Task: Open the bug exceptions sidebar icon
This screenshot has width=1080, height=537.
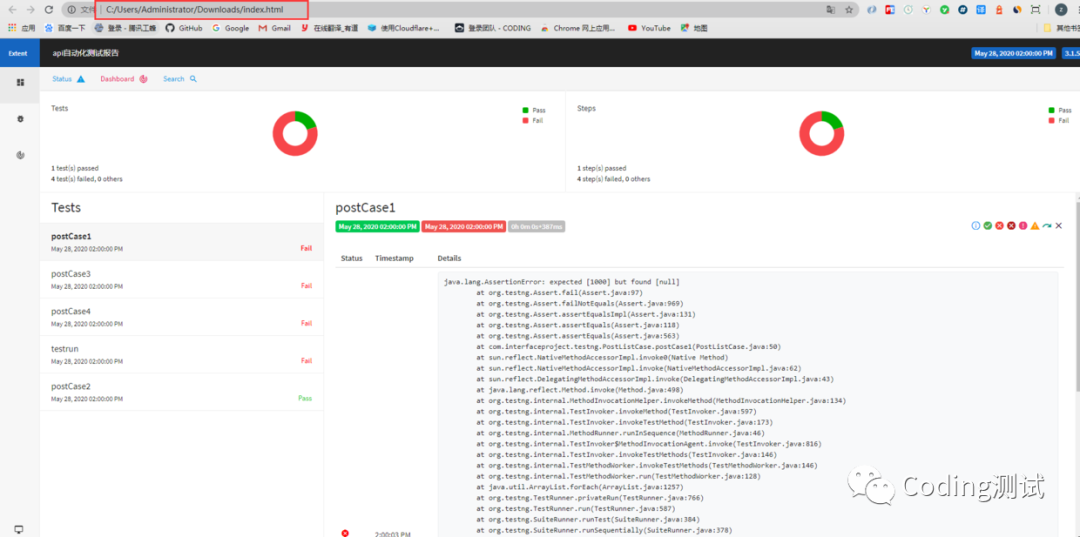Action: coord(20,119)
